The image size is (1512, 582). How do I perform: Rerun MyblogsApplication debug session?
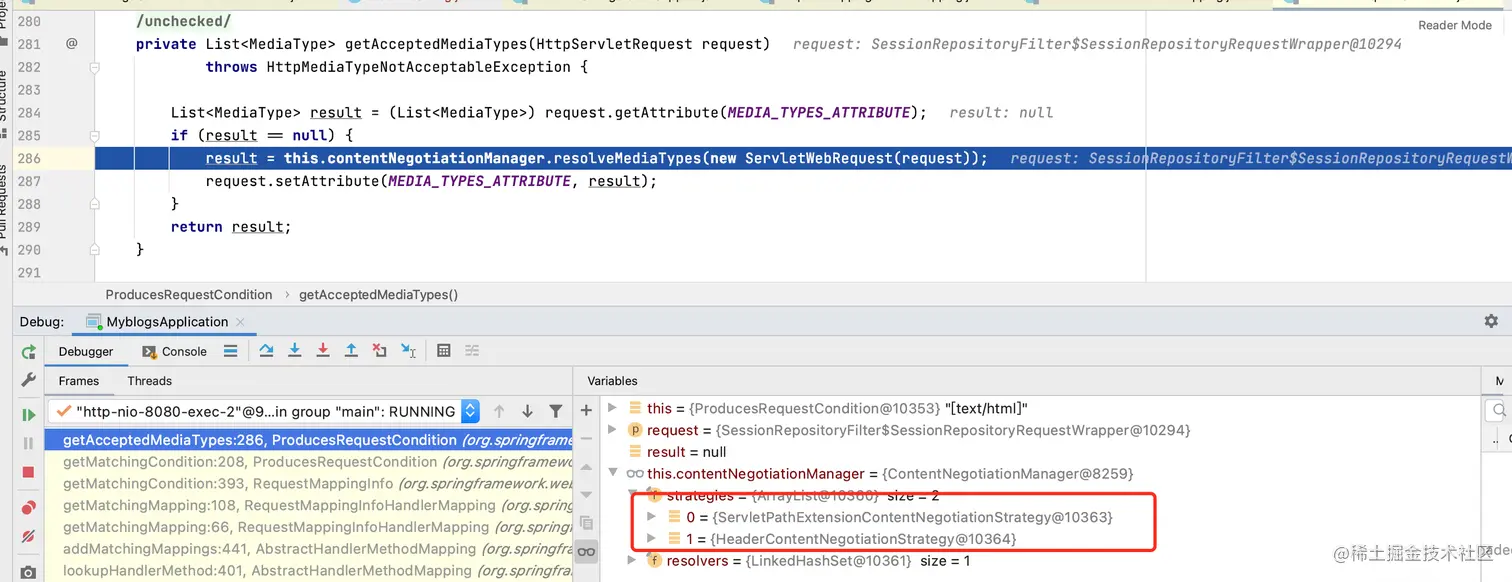(29, 352)
